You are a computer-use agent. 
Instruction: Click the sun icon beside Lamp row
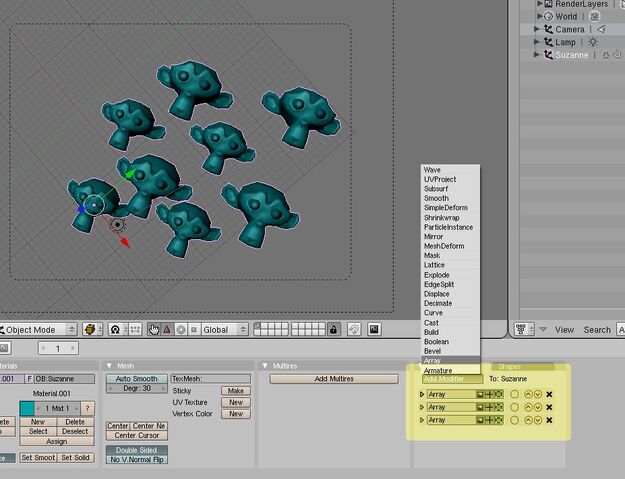[x=593, y=42]
